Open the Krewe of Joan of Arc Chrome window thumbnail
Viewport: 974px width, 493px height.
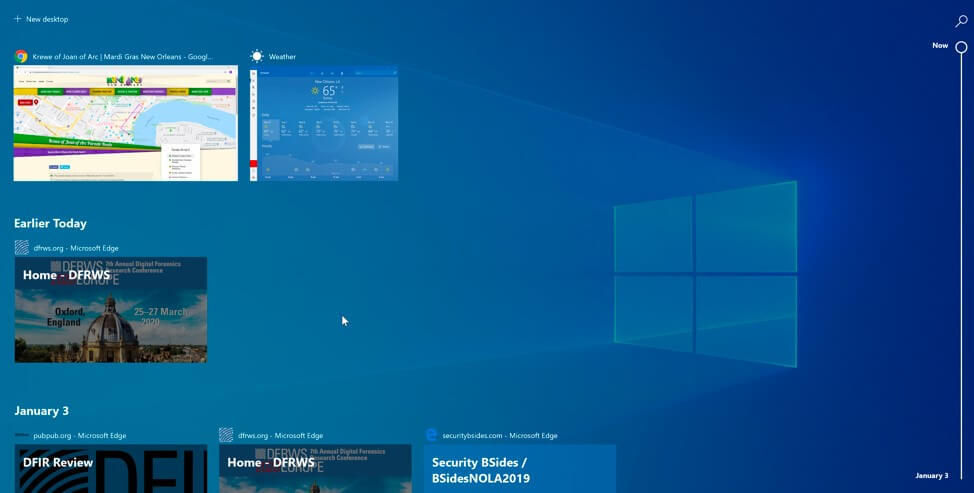[125, 123]
